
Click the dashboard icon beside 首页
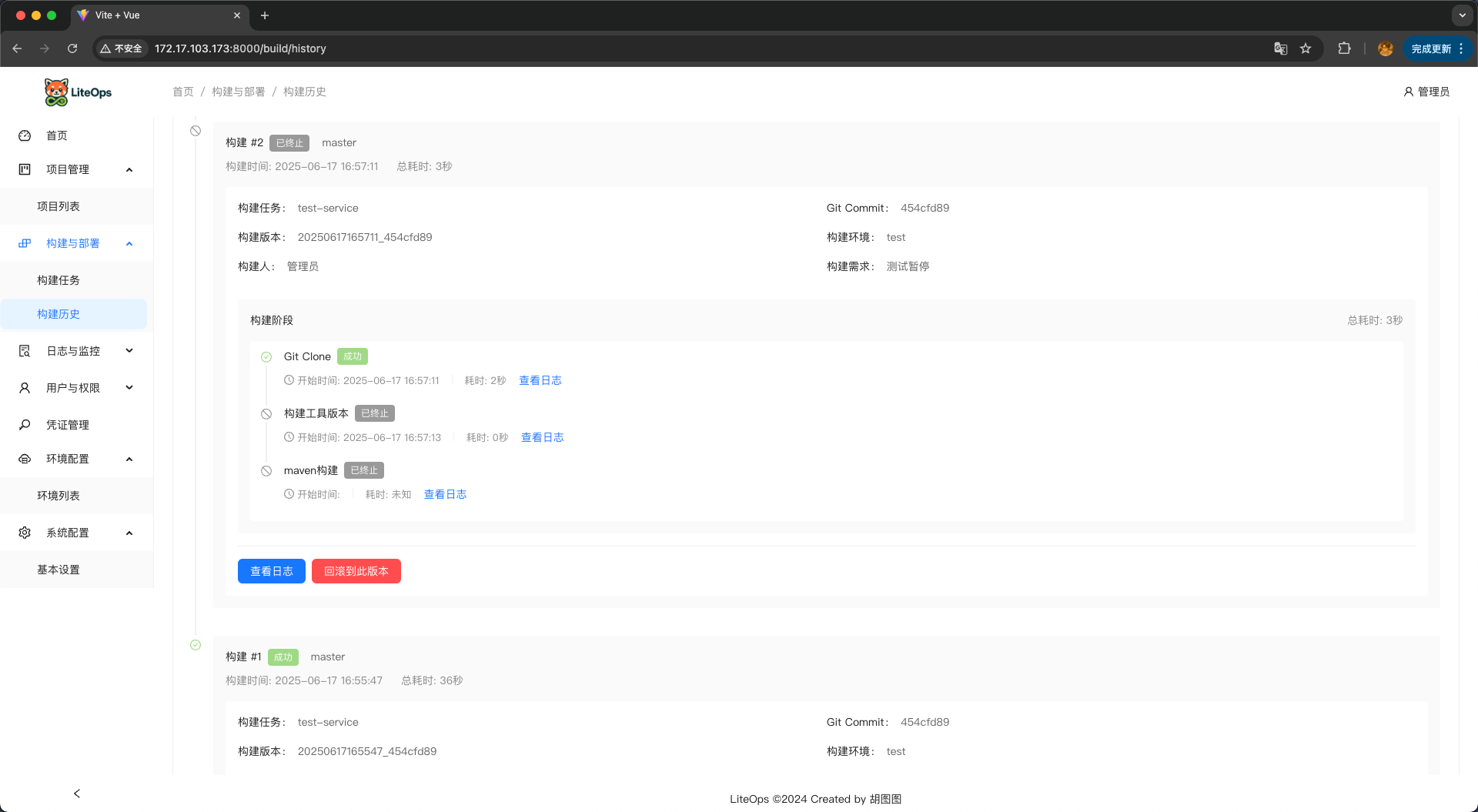[25, 135]
